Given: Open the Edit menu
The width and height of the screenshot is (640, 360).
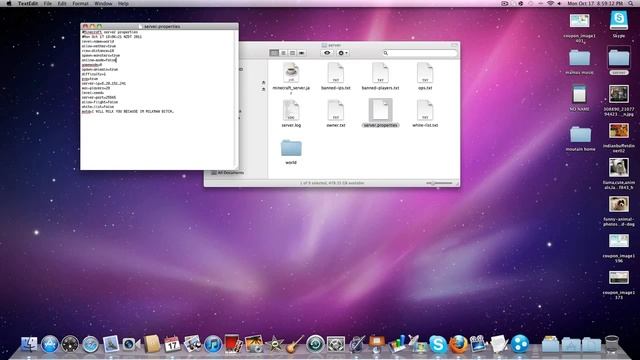Looking at the screenshot, I should (62, 4).
